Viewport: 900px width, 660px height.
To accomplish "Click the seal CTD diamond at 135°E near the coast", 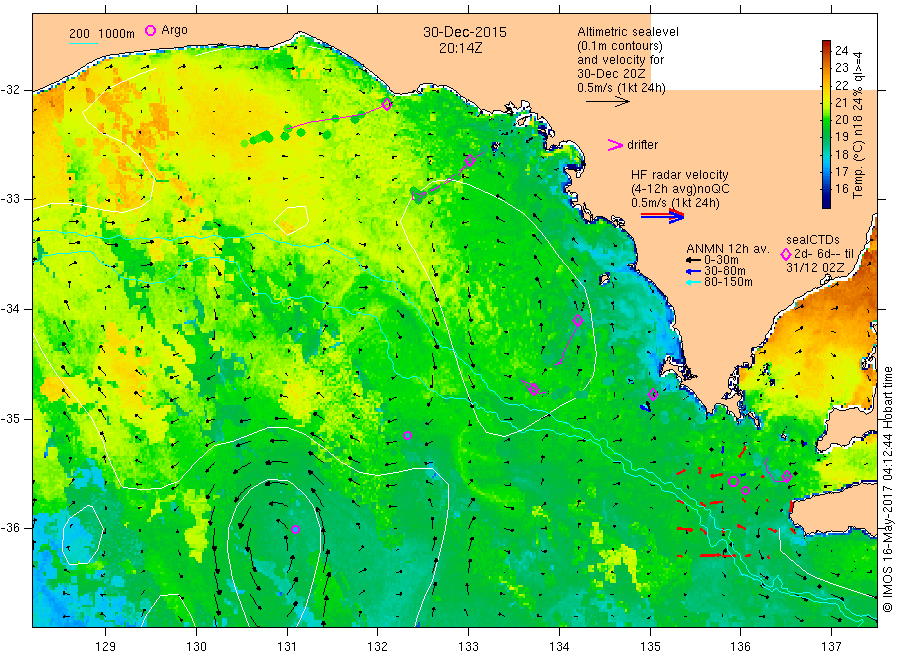I will click(x=653, y=394).
